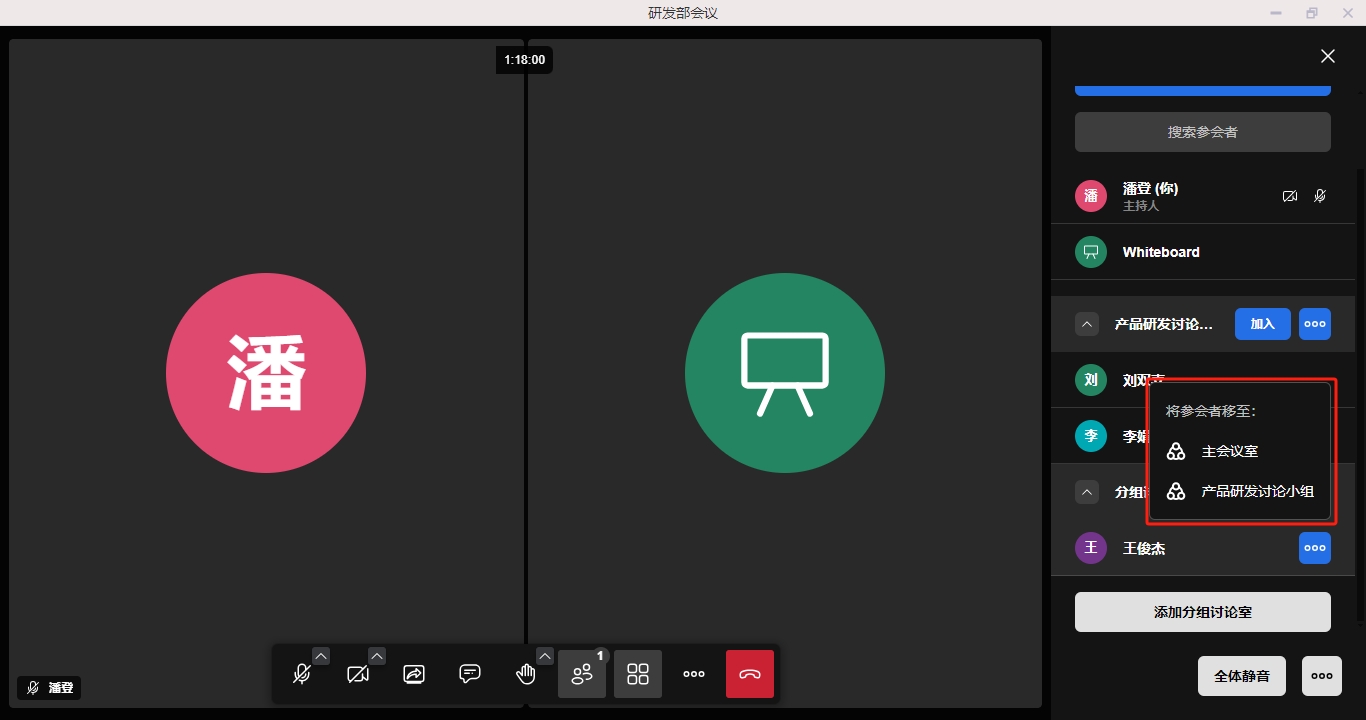Close the participants side panel
1366x720 pixels.
pyautogui.click(x=1328, y=56)
